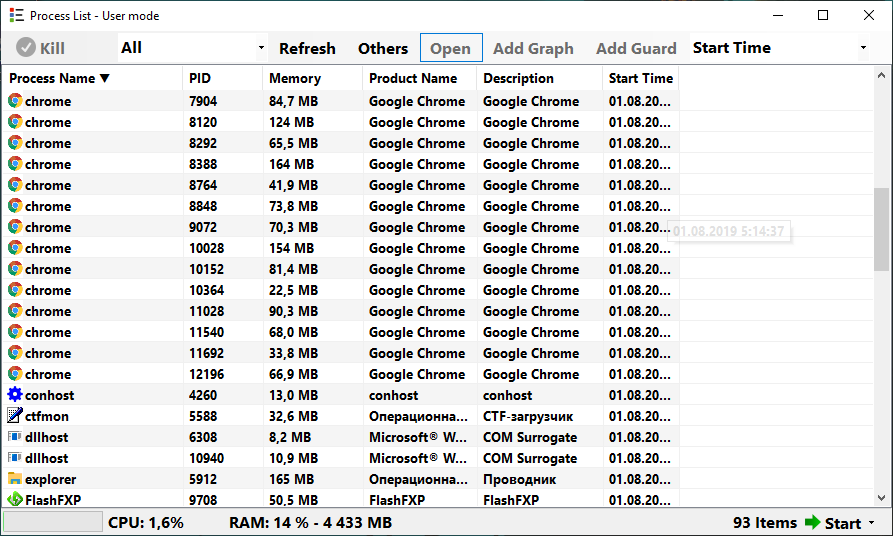Click Chrome icon of PID 11028 row

pyautogui.click(x=15, y=311)
